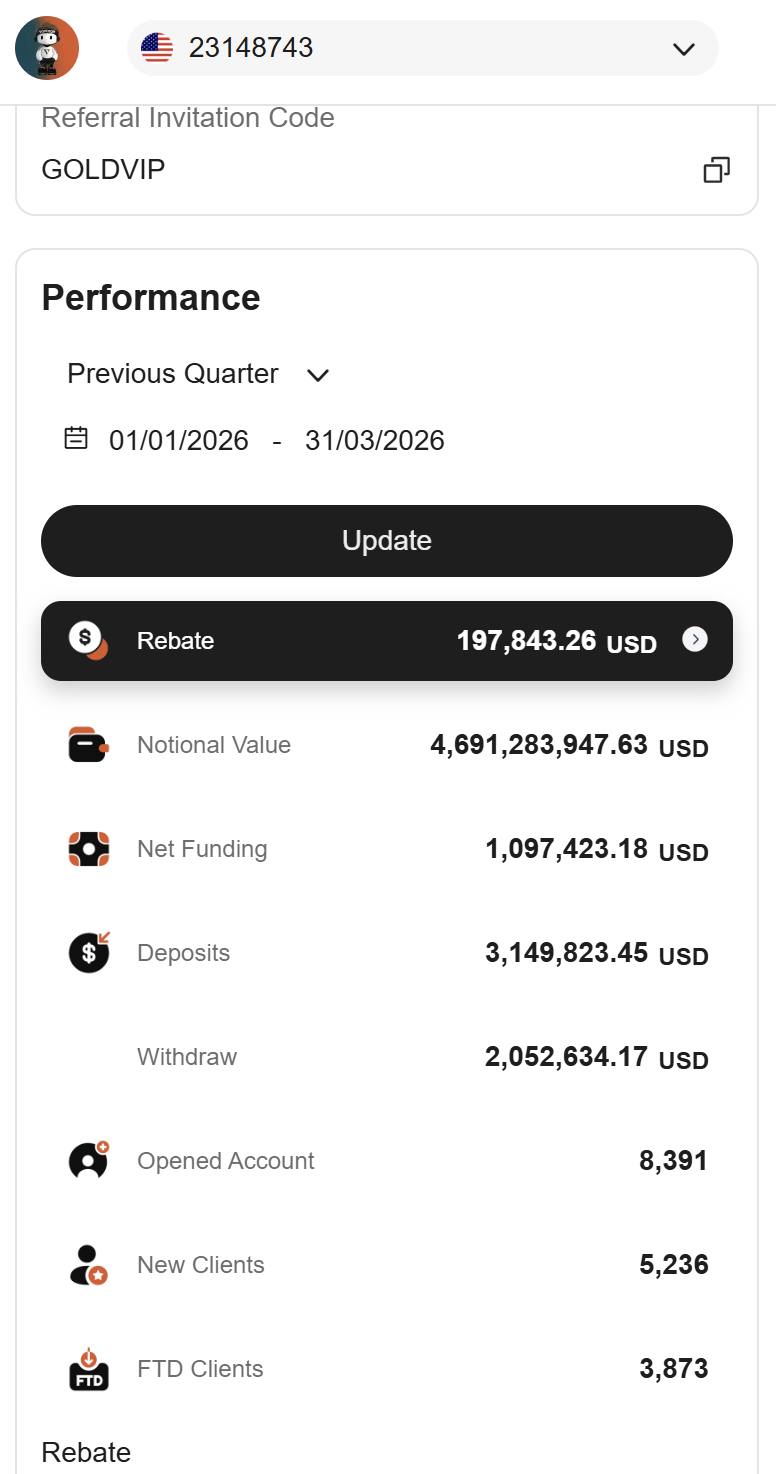Viewport: 776px width, 1474px height.
Task: Open Rebate details arrow button
Action: point(695,640)
